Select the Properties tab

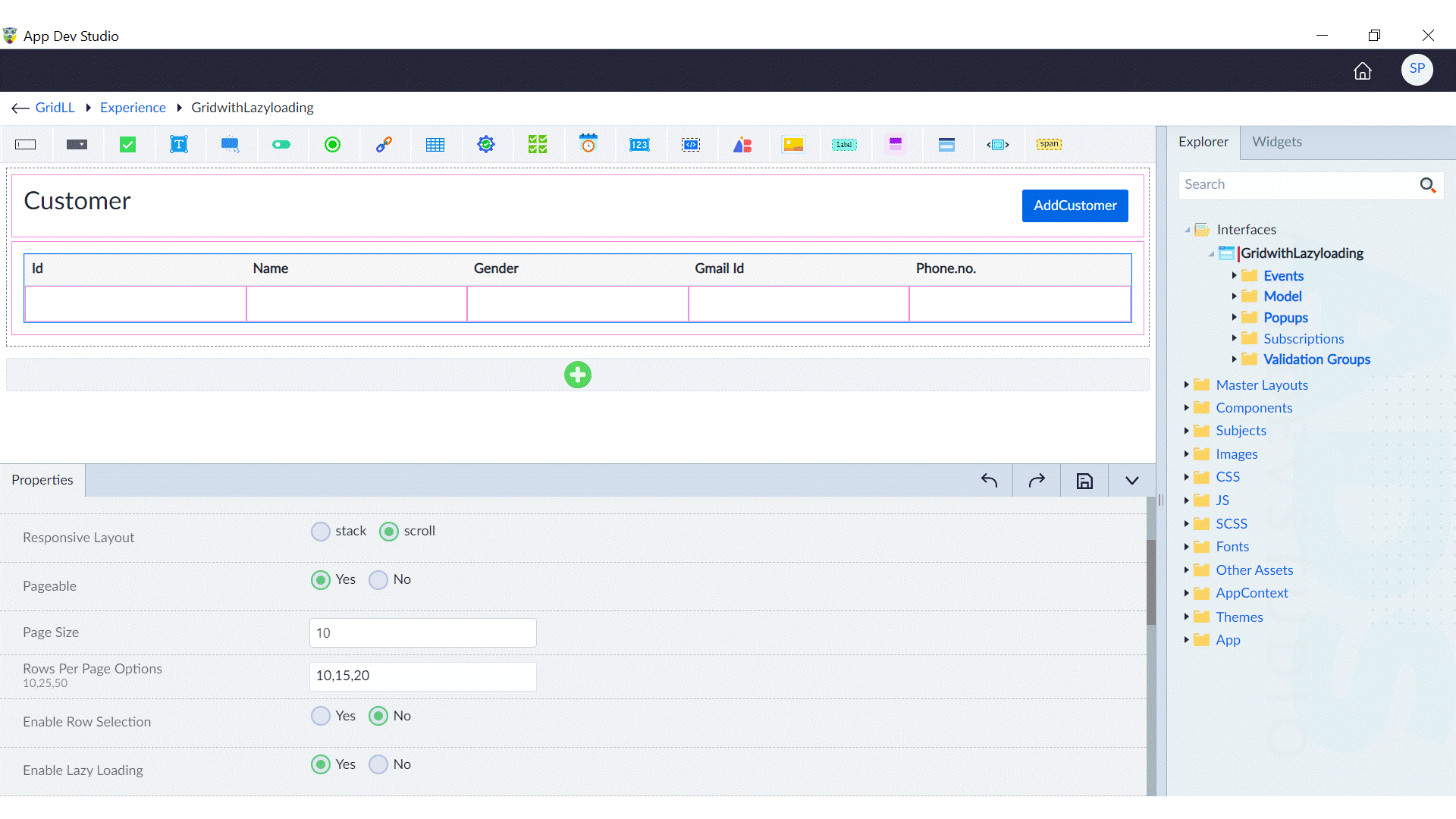point(42,480)
